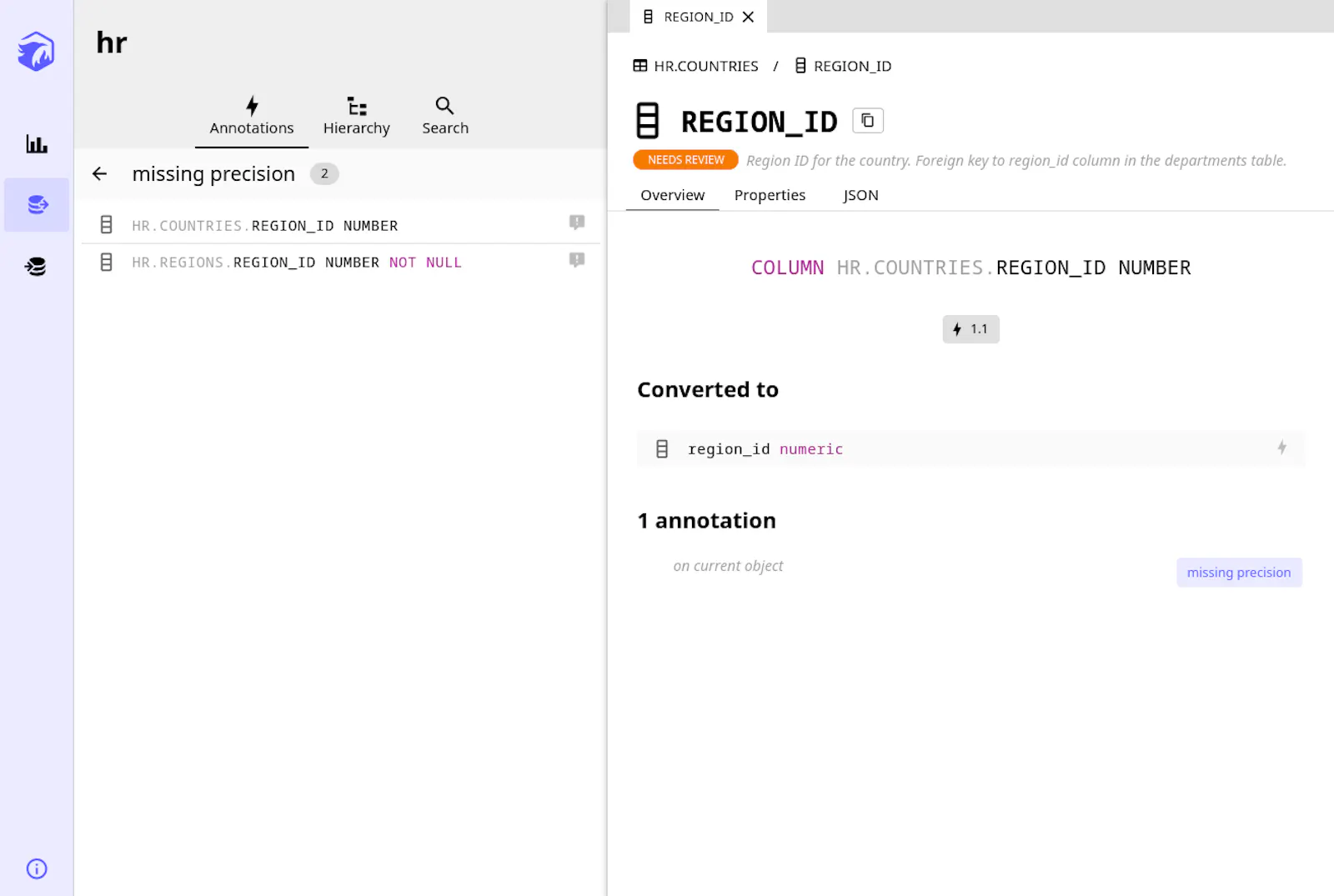Click the 'on current object' label

[x=728, y=566]
